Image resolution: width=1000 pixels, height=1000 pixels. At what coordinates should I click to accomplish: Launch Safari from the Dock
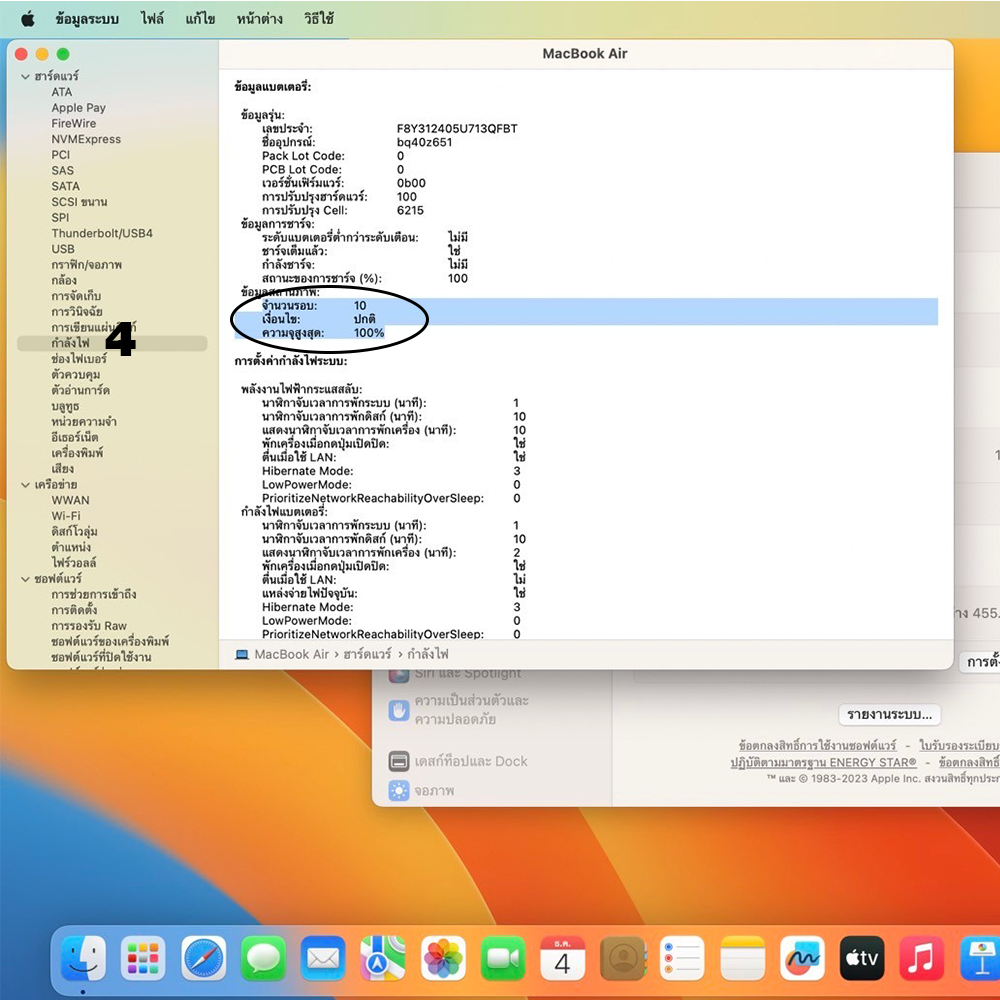tap(204, 959)
